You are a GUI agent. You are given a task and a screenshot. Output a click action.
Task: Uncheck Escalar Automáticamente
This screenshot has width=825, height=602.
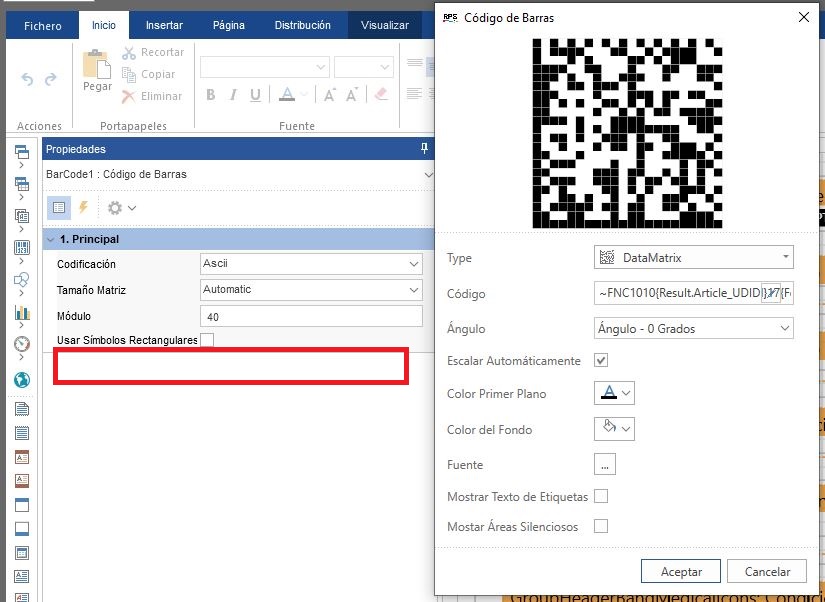pyautogui.click(x=601, y=360)
